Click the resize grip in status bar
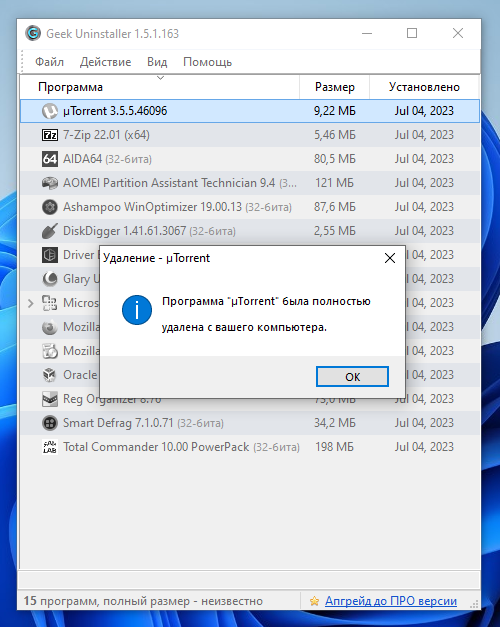Screen dimensions: 500x627 point(474,604)
